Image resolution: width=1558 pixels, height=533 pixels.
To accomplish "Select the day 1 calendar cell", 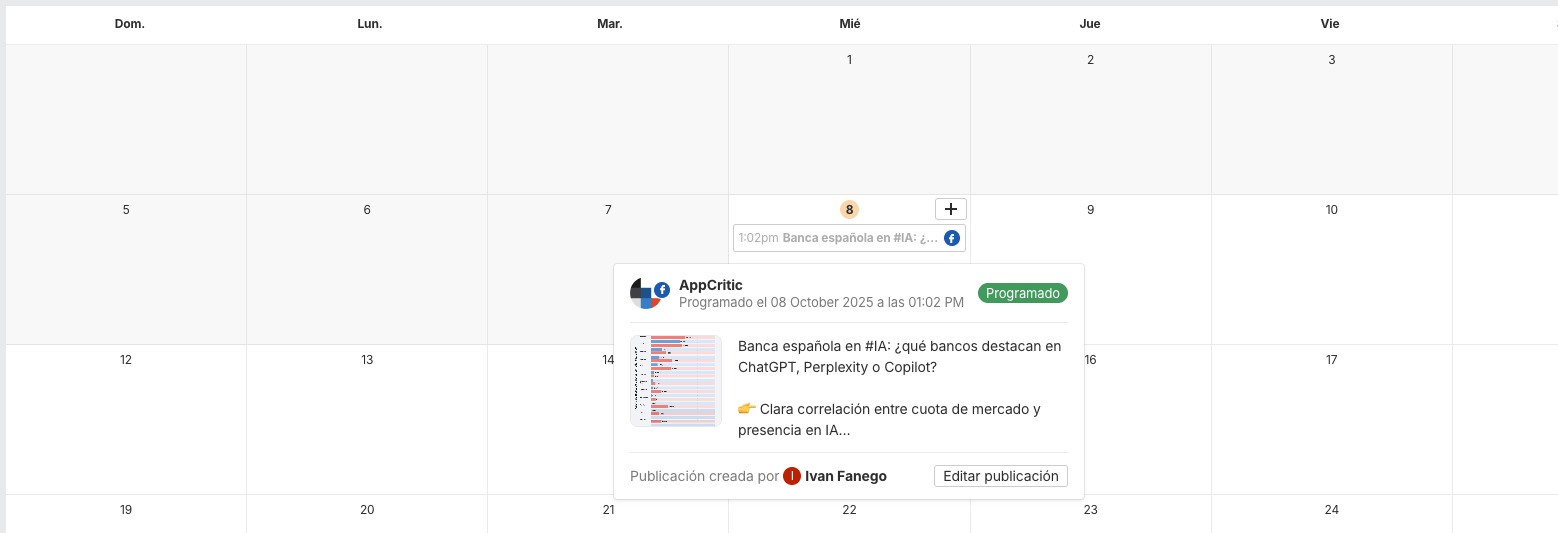I will (x=849, y=120).
